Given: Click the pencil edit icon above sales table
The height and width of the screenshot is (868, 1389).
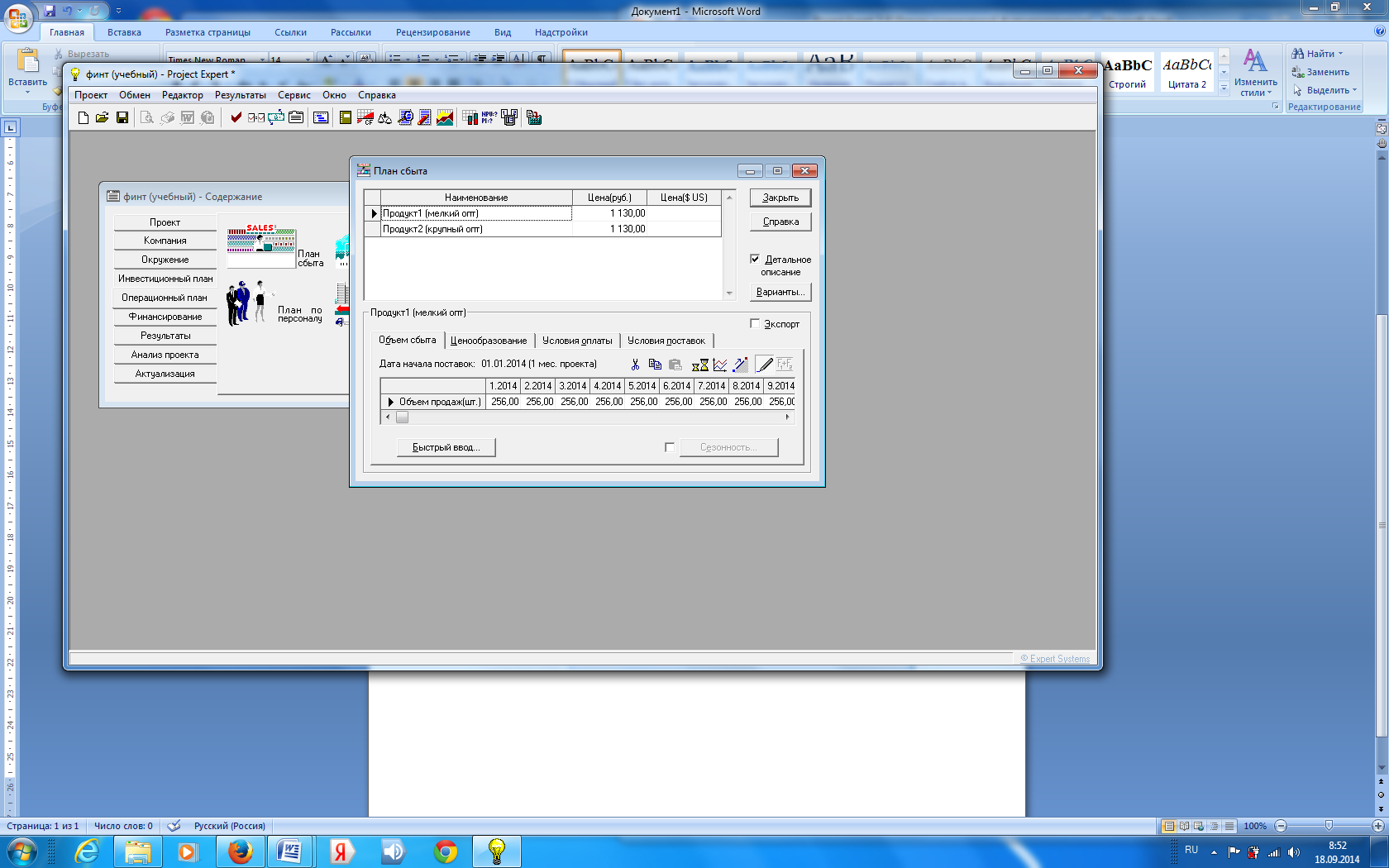Looking at the screenshot, I should click(765, 365).
